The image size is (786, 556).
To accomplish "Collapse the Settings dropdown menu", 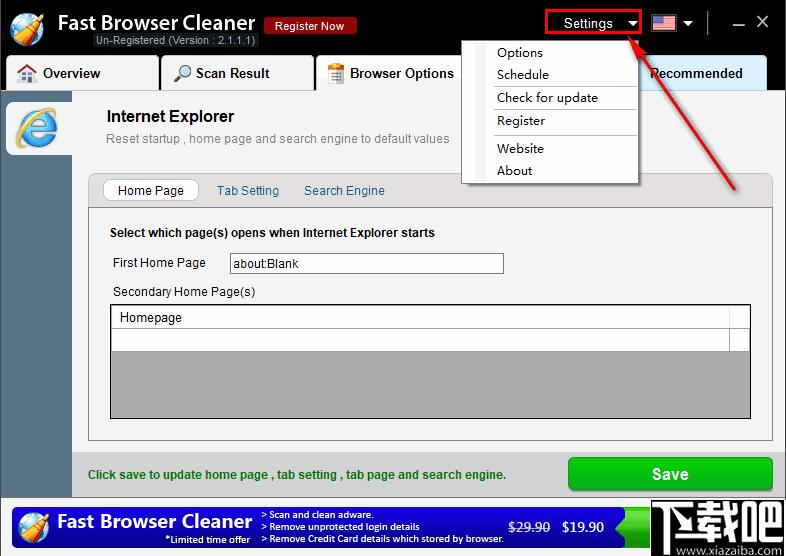I will point(593,23).
